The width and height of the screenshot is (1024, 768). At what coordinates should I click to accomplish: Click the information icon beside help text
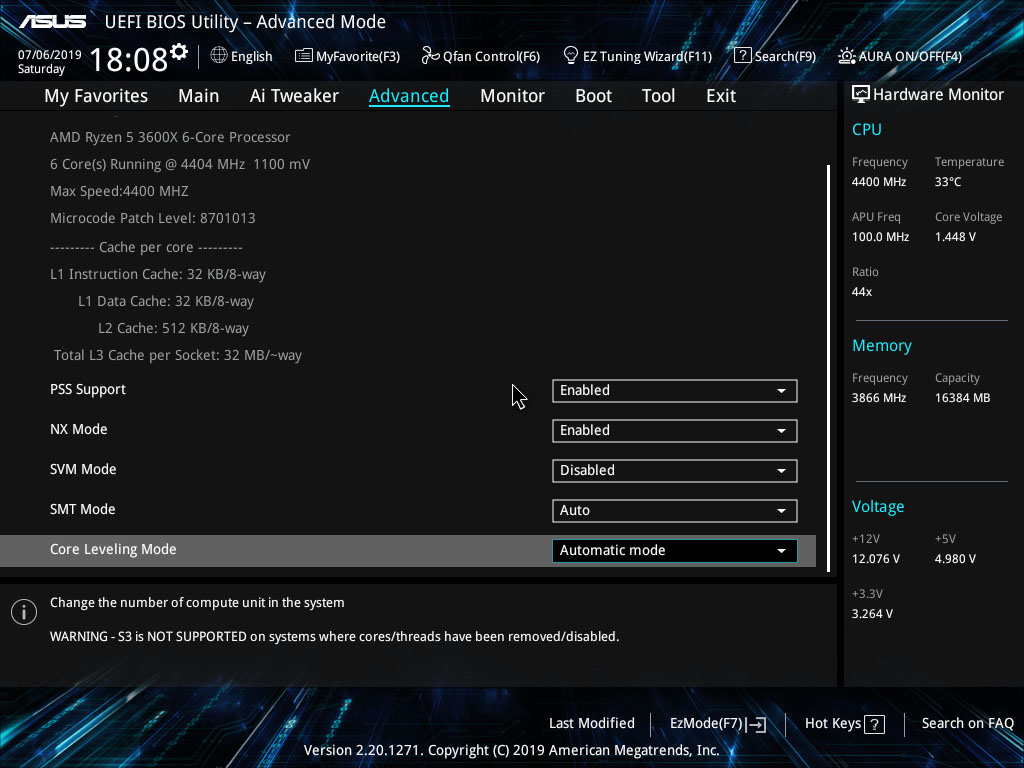tap(24, 612)
